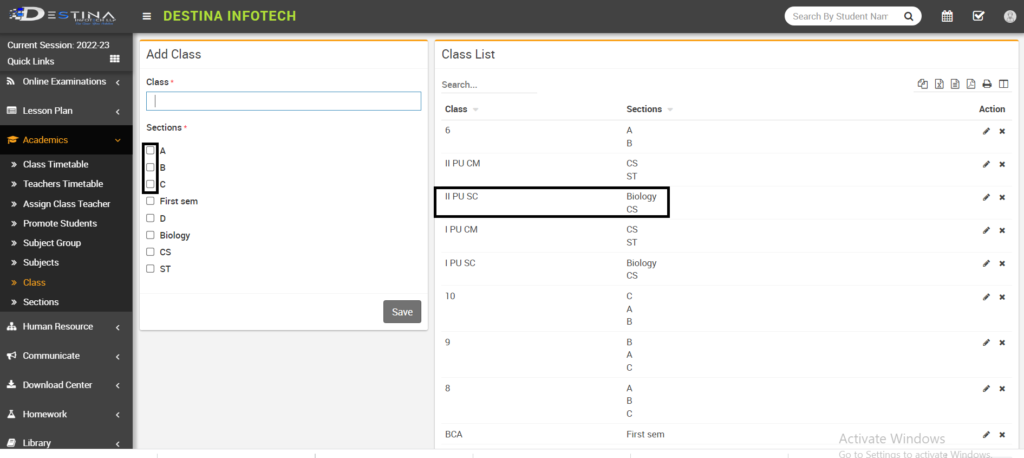Toggle the sidebar hamburger menu
Viewport: 1024px width, 458px height.
[147, 16]
